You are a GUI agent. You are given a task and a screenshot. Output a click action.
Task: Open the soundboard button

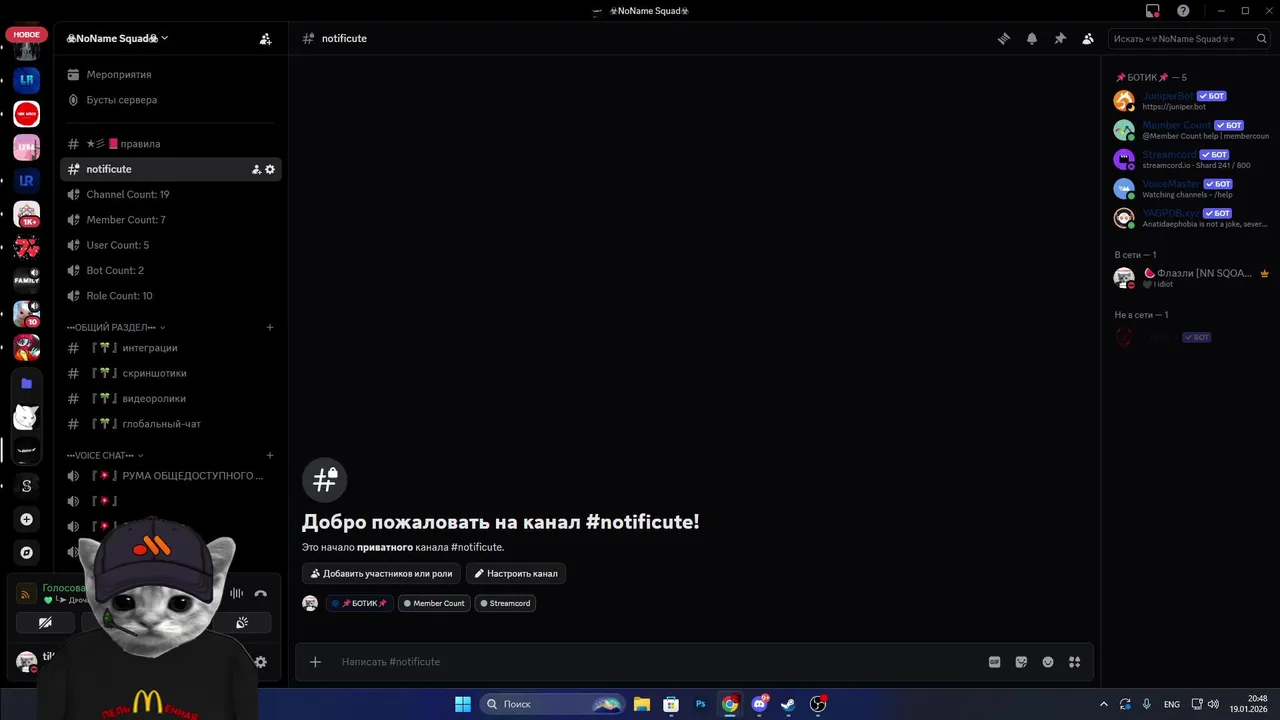click(242, 623)
